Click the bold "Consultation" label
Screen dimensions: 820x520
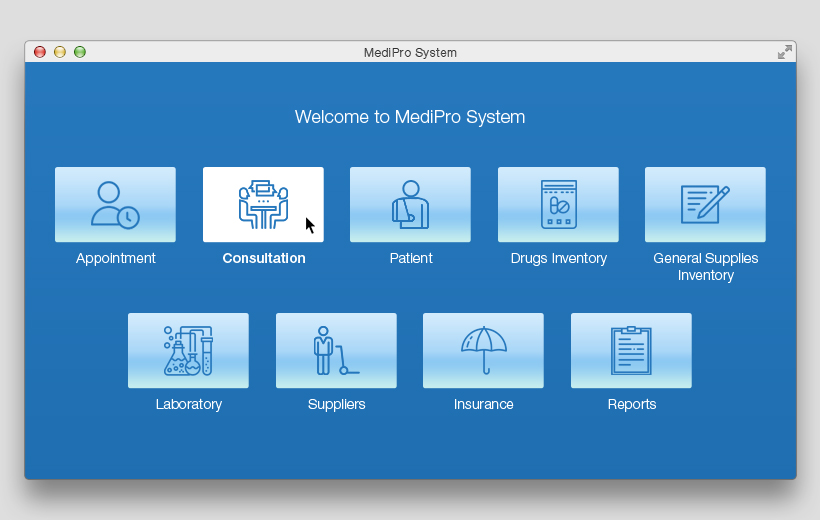pos(264,258)
